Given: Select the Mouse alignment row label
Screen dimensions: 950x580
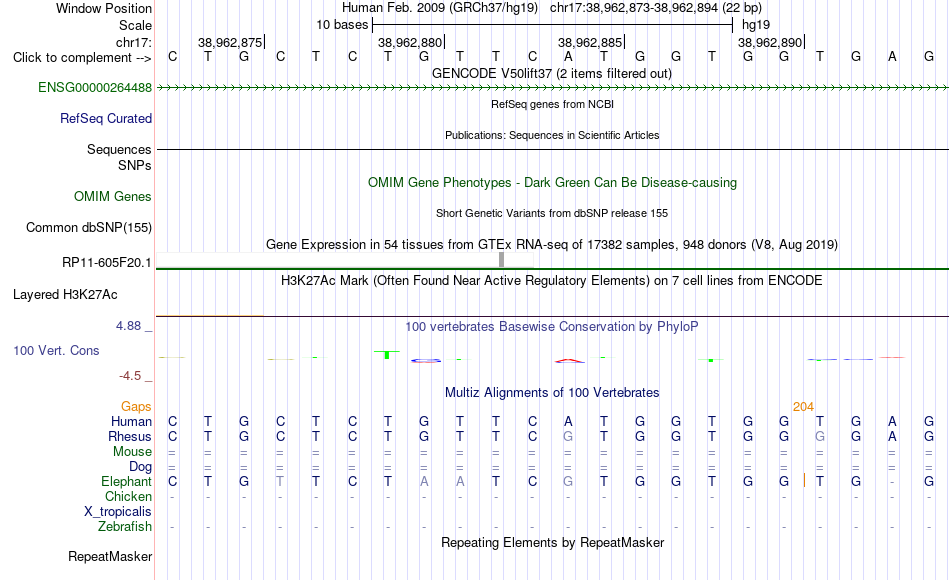Looking at the screenshot, I should tap(132, 452).
